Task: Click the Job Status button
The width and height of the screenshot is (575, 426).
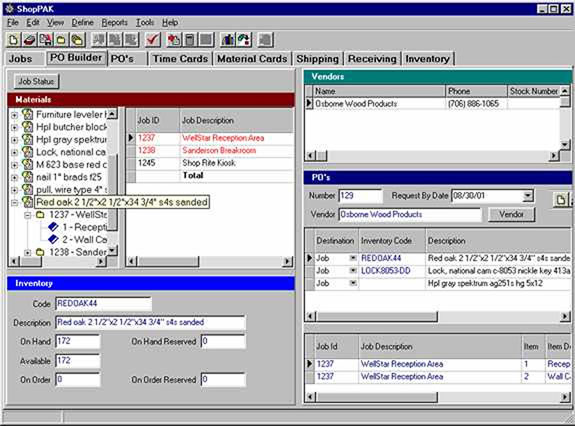Action: click(36, 81)
